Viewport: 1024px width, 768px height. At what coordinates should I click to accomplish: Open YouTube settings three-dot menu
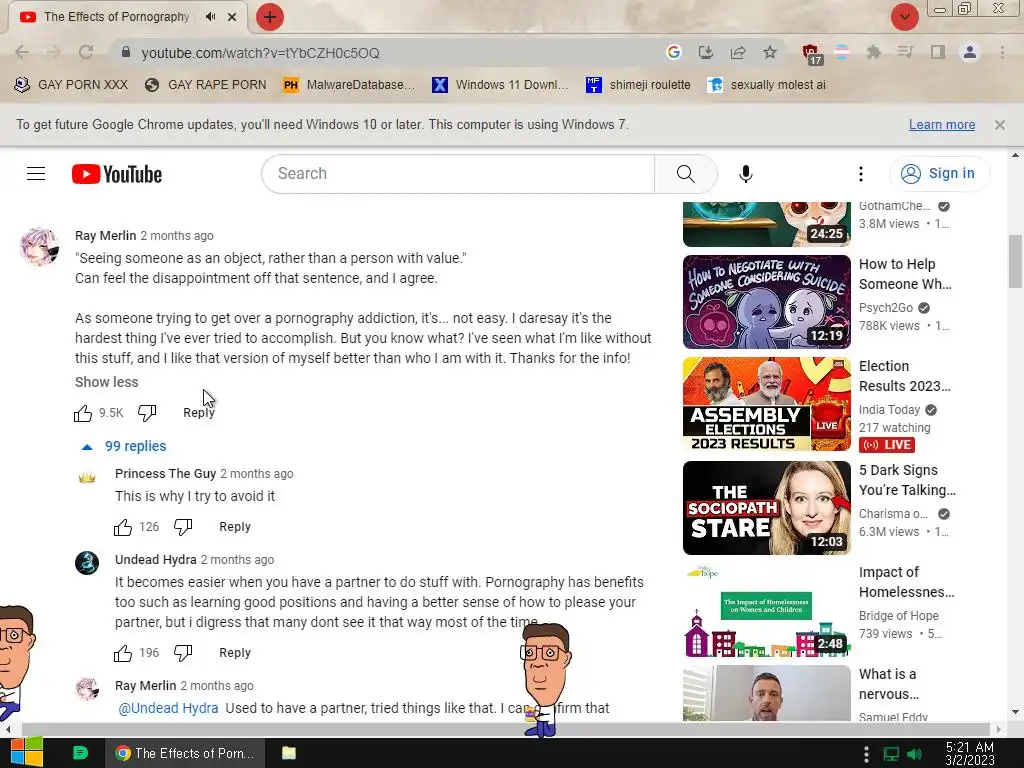pyautogui.click(x=861, y=174)
